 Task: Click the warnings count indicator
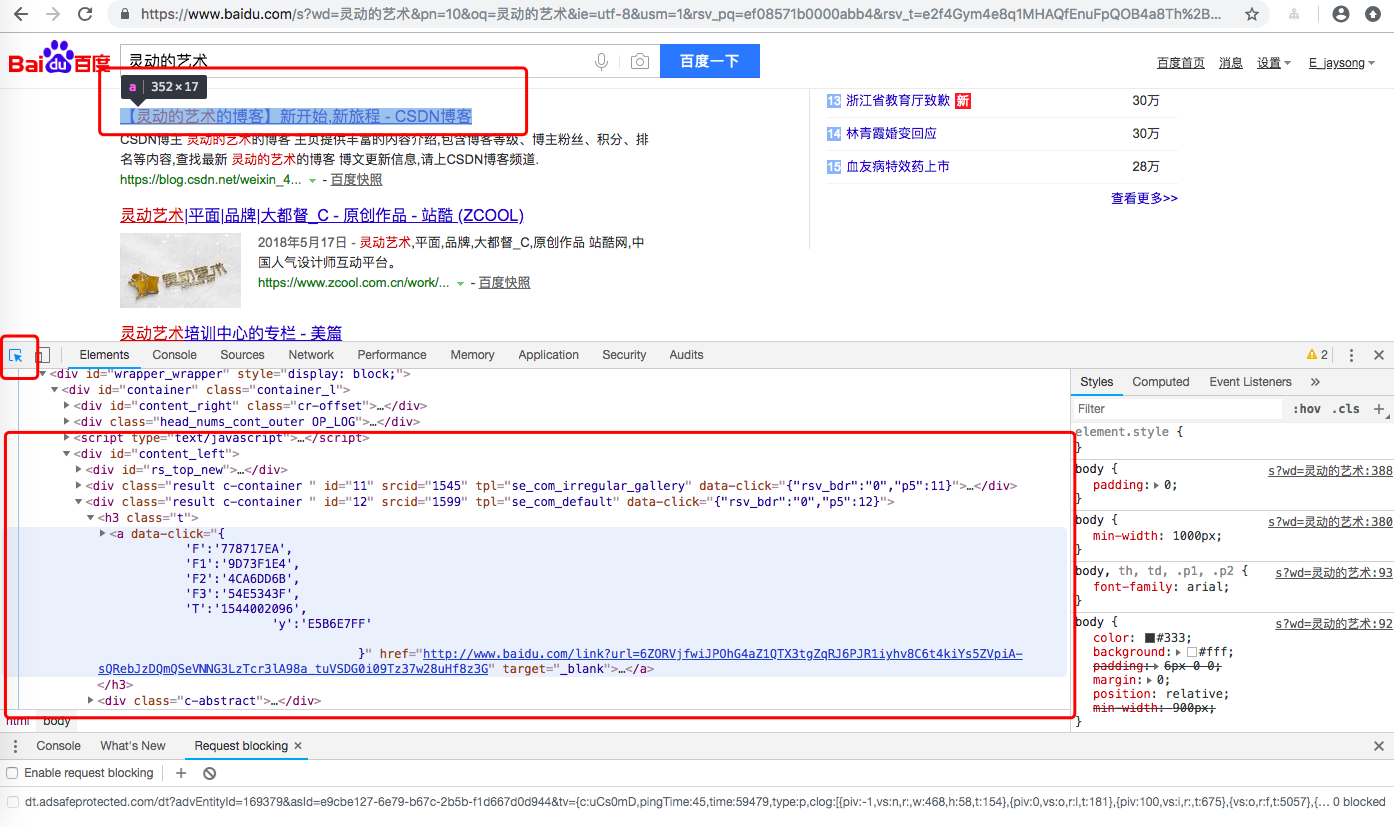click(1317, 355)
